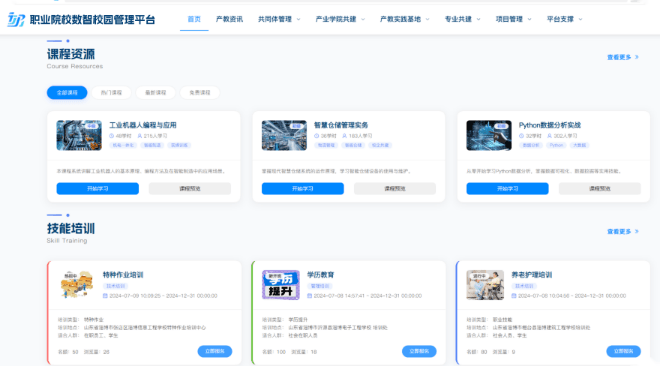660x366 pixels.
Task: Click 查看更多 beside 技能培训
Action: click(619, 231)
